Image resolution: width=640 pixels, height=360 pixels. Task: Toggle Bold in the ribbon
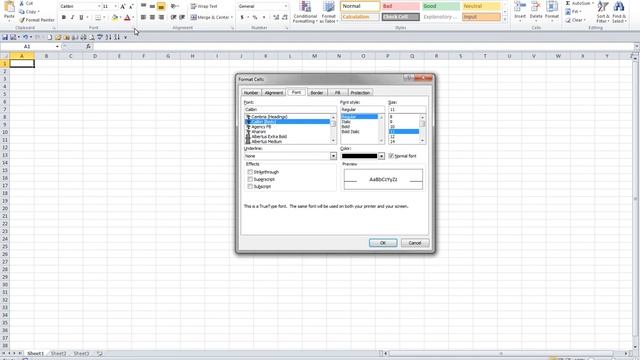(64, 18)
